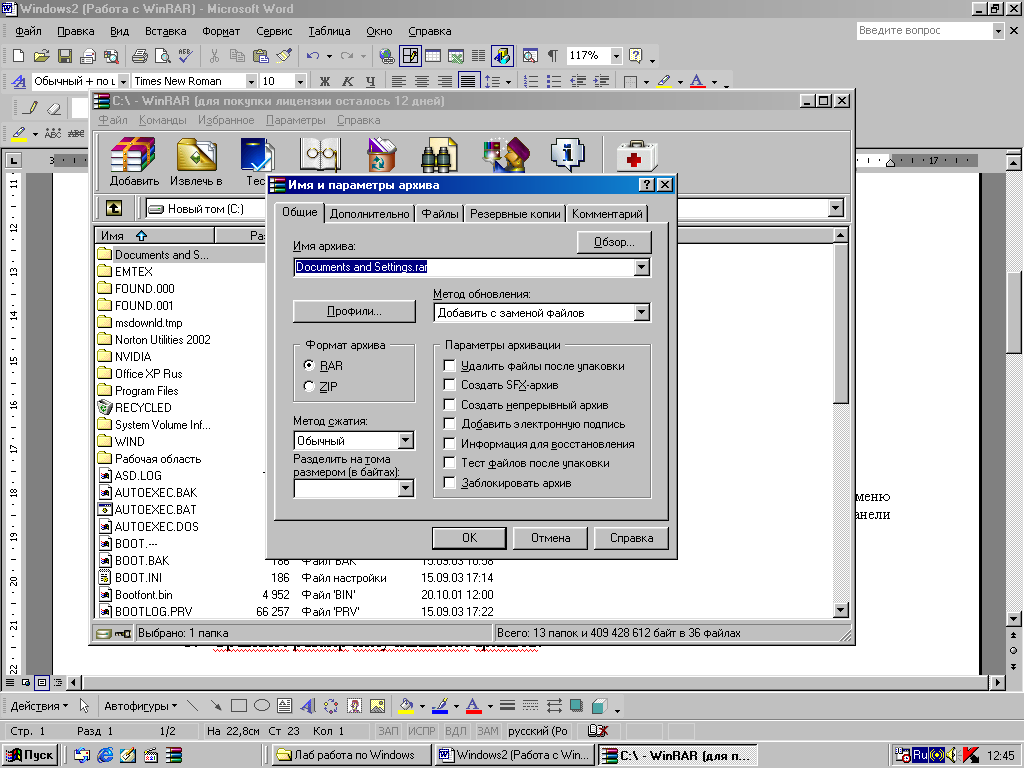Switch to the Файлы tab
1024x768 pixels.
440,214
